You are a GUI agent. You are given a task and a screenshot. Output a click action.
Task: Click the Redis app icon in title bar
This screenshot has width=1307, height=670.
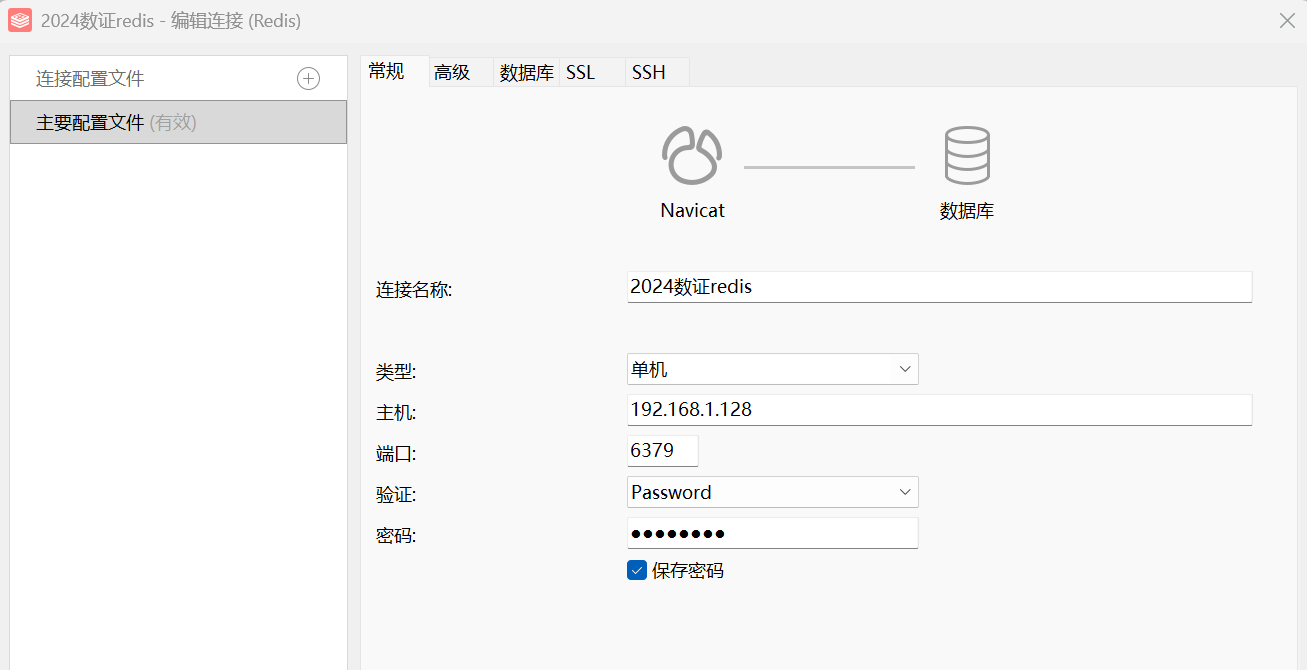point(19,20)
